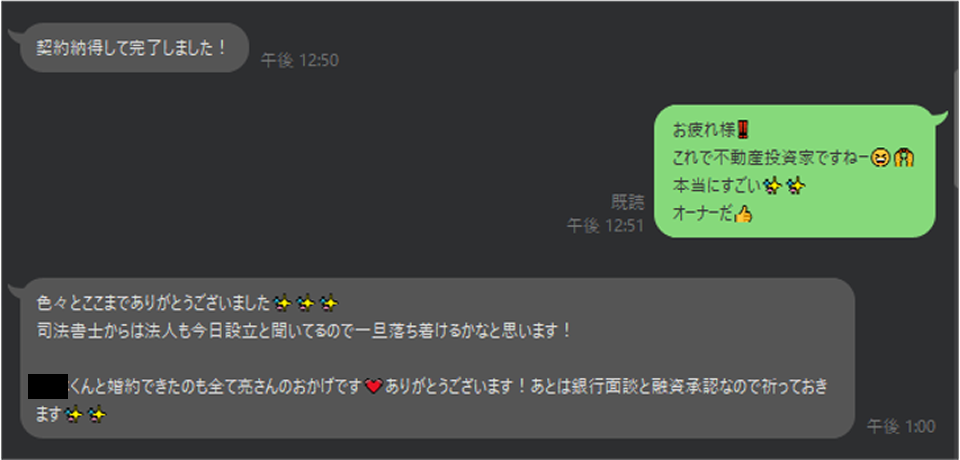Click the 色々とここまで long message bubble
The image size is (960, 460).
coord(437,358)
